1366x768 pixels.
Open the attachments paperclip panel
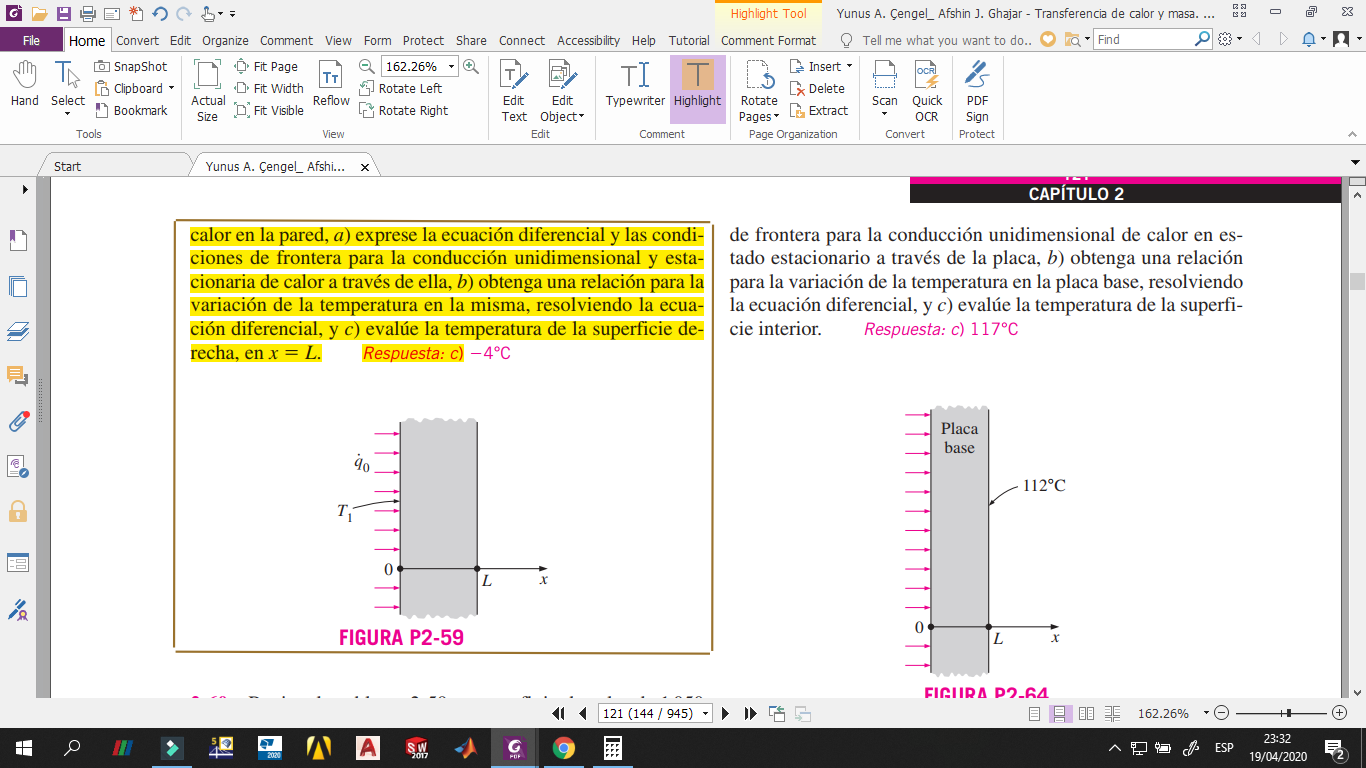[x=18, y=421]
